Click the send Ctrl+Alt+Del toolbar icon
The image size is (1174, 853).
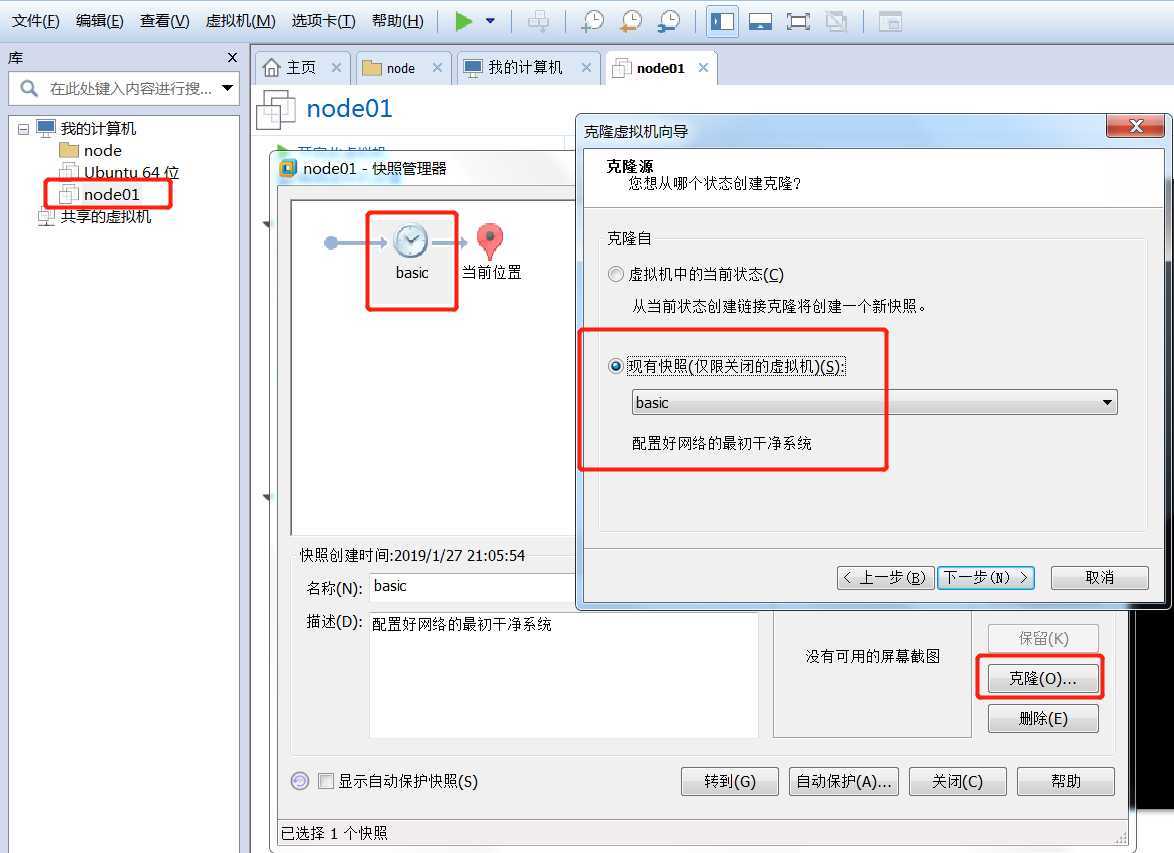coord(538,22)
